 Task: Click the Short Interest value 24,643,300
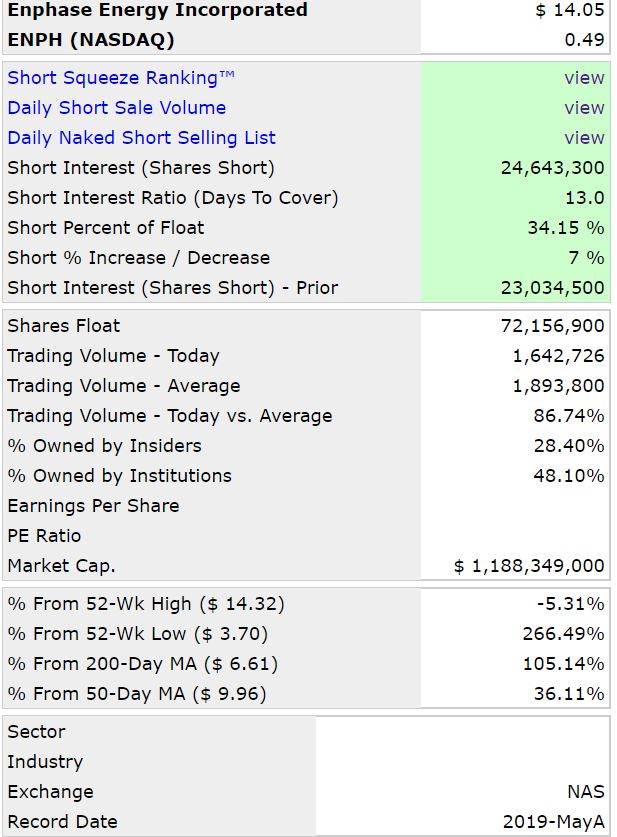[552, 168]
